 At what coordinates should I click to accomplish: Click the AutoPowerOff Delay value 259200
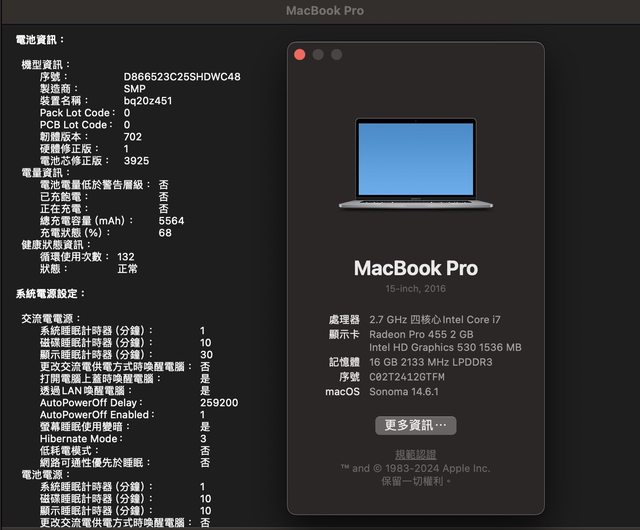[219, 403]
